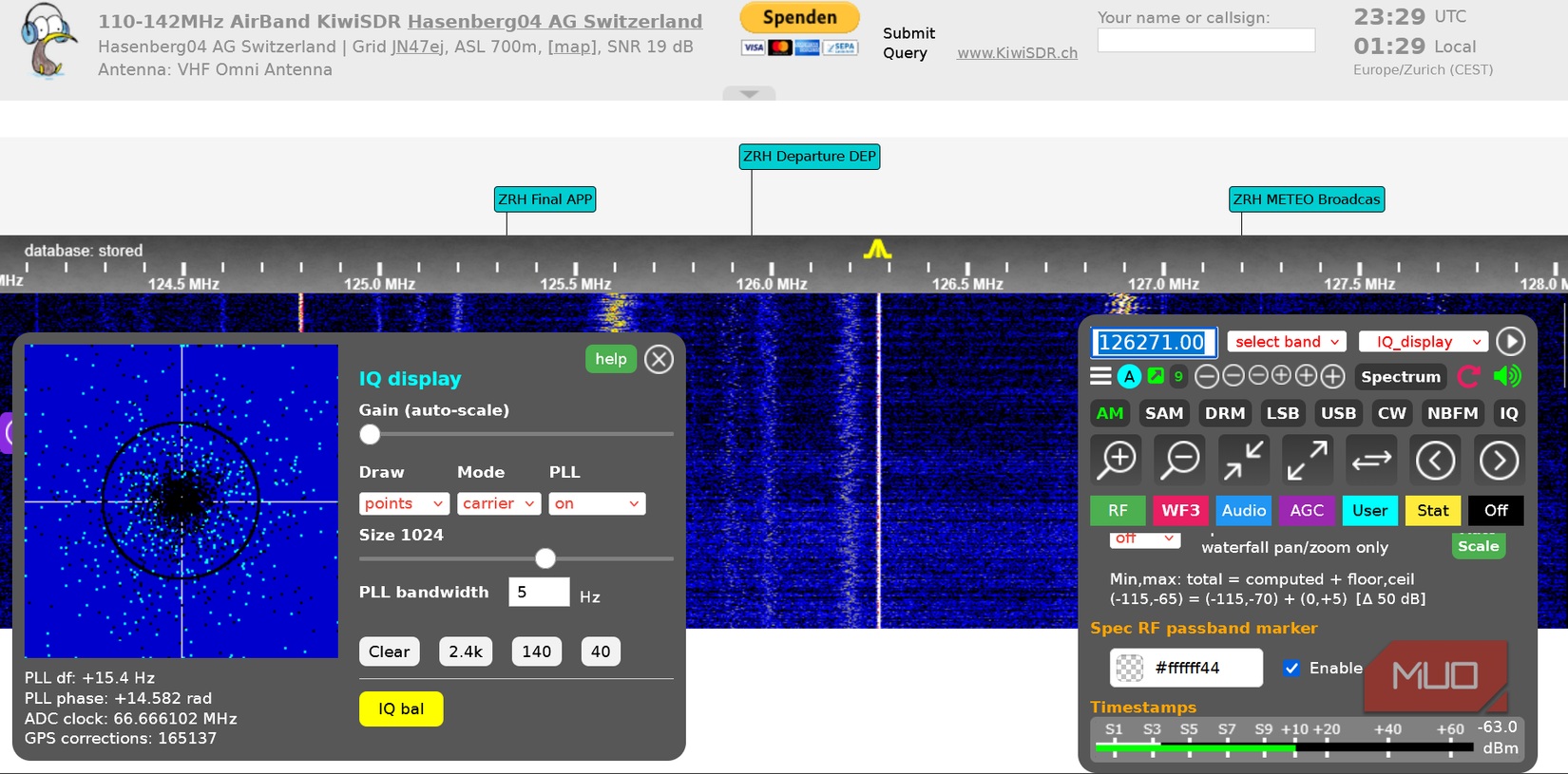Click the Spenden donate button
1568x774 pixels.
pyautogui.click(x=799, y=17)
